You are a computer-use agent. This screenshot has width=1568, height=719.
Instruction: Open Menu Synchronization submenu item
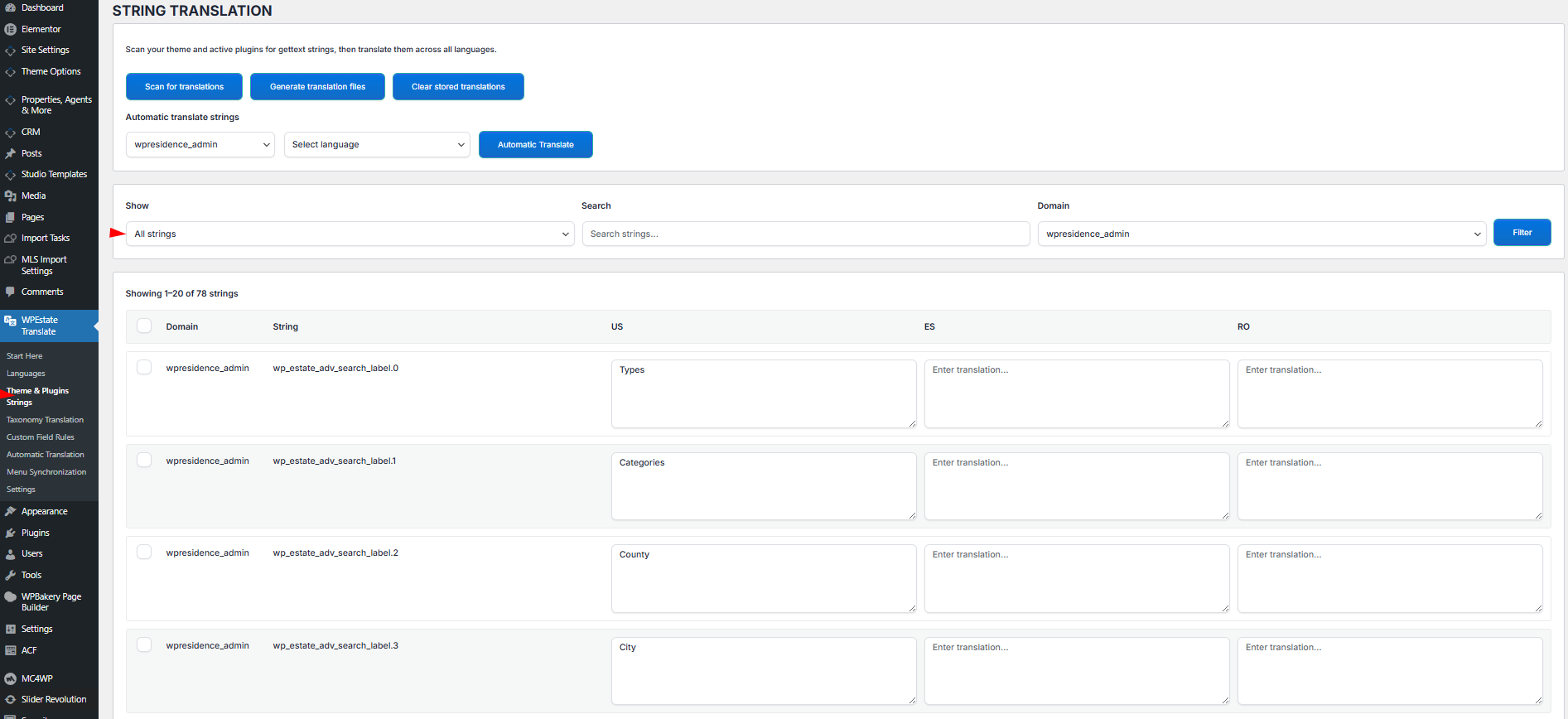tap(46, 472)
